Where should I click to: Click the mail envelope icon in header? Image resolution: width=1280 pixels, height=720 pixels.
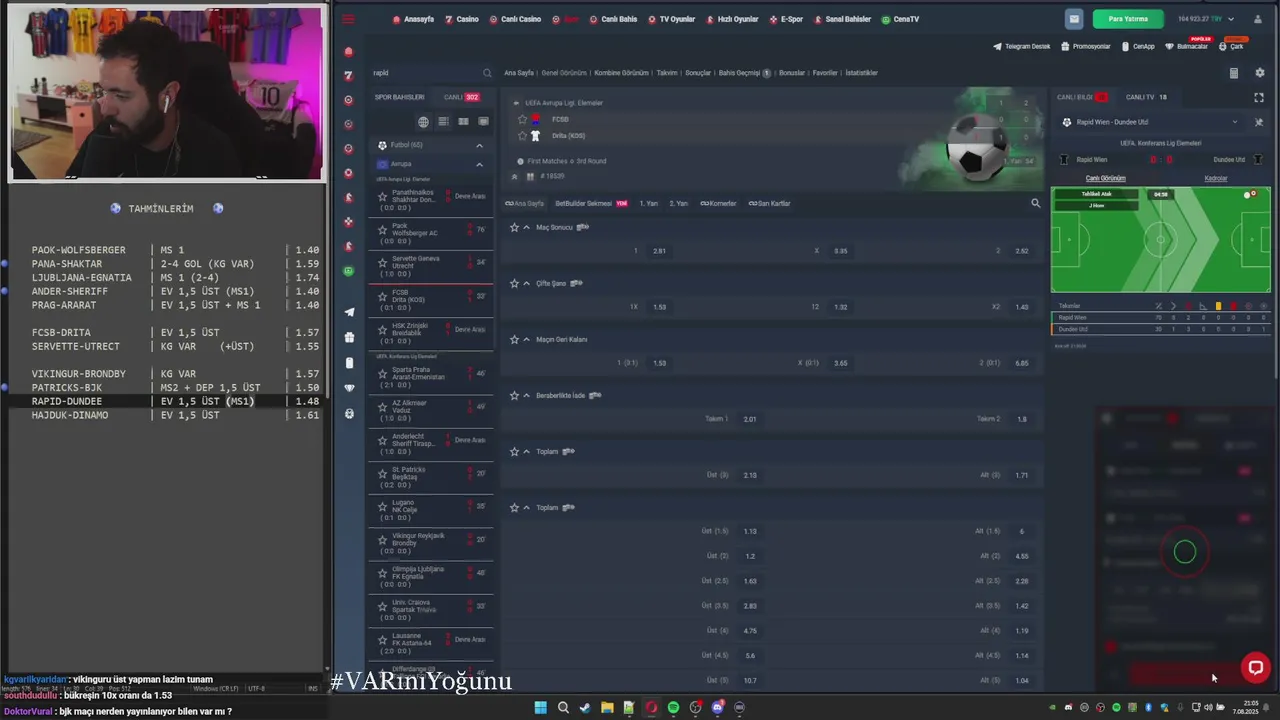pyautogui.click(x=1074, y=19)
